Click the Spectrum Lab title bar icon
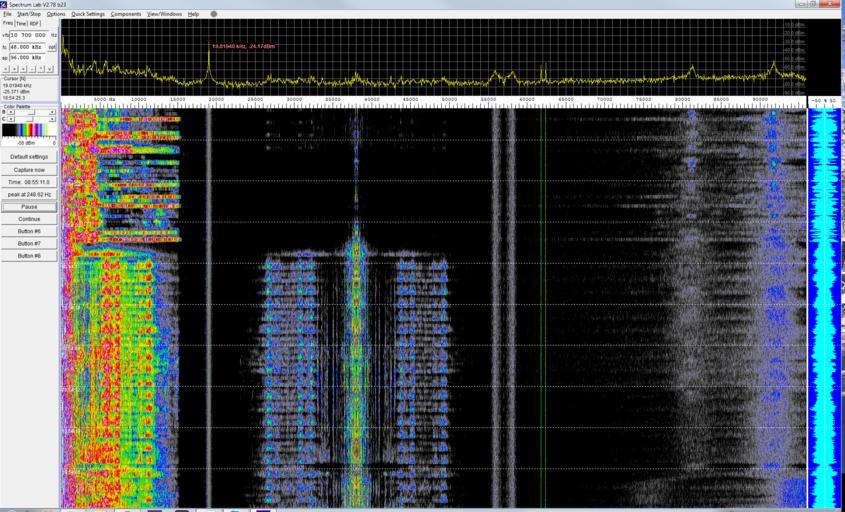Screen dimensions: 845x512 [x=4, y=5]
